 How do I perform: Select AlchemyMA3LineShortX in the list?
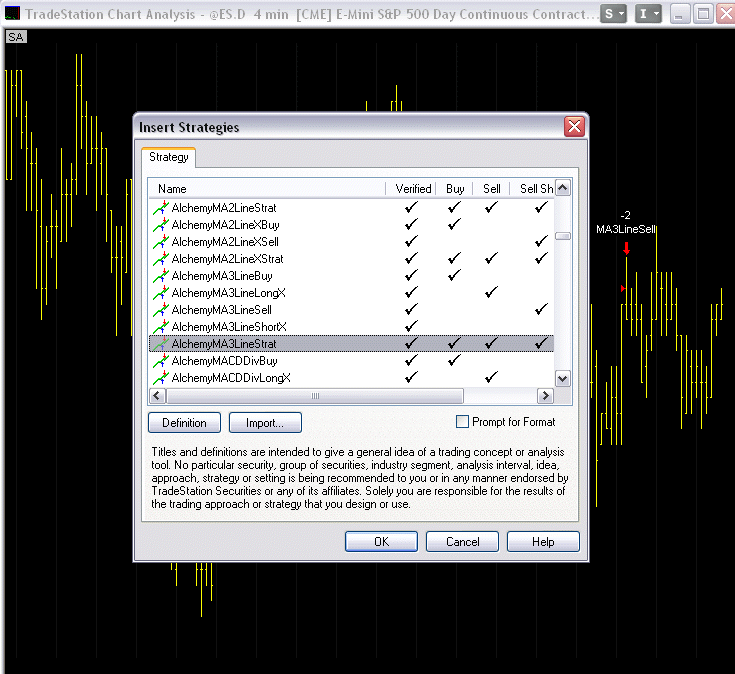pos(229,327)
